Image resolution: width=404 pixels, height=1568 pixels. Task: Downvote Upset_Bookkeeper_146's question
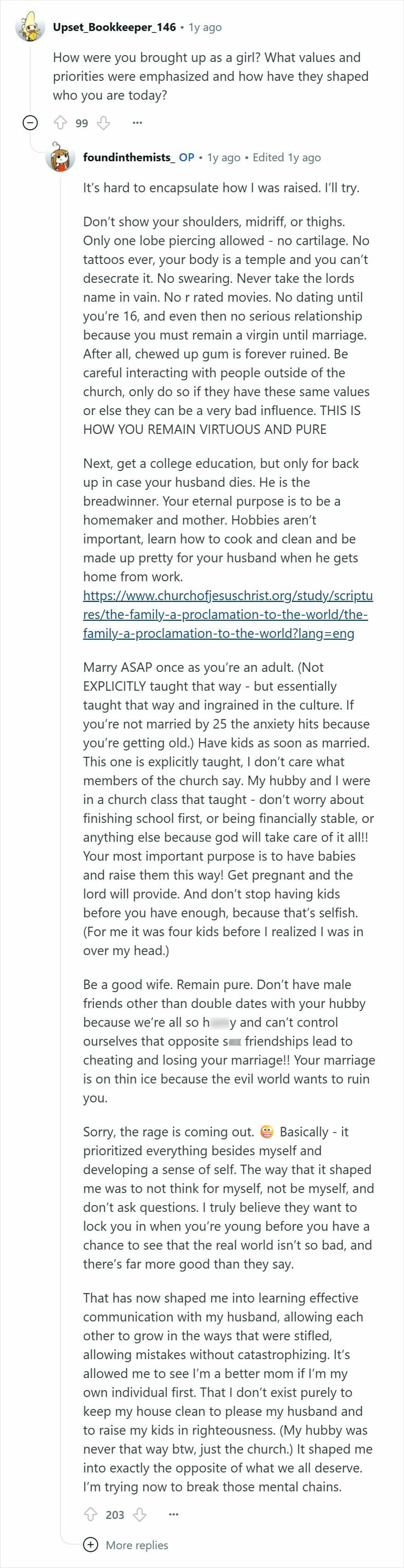(103, 122)
